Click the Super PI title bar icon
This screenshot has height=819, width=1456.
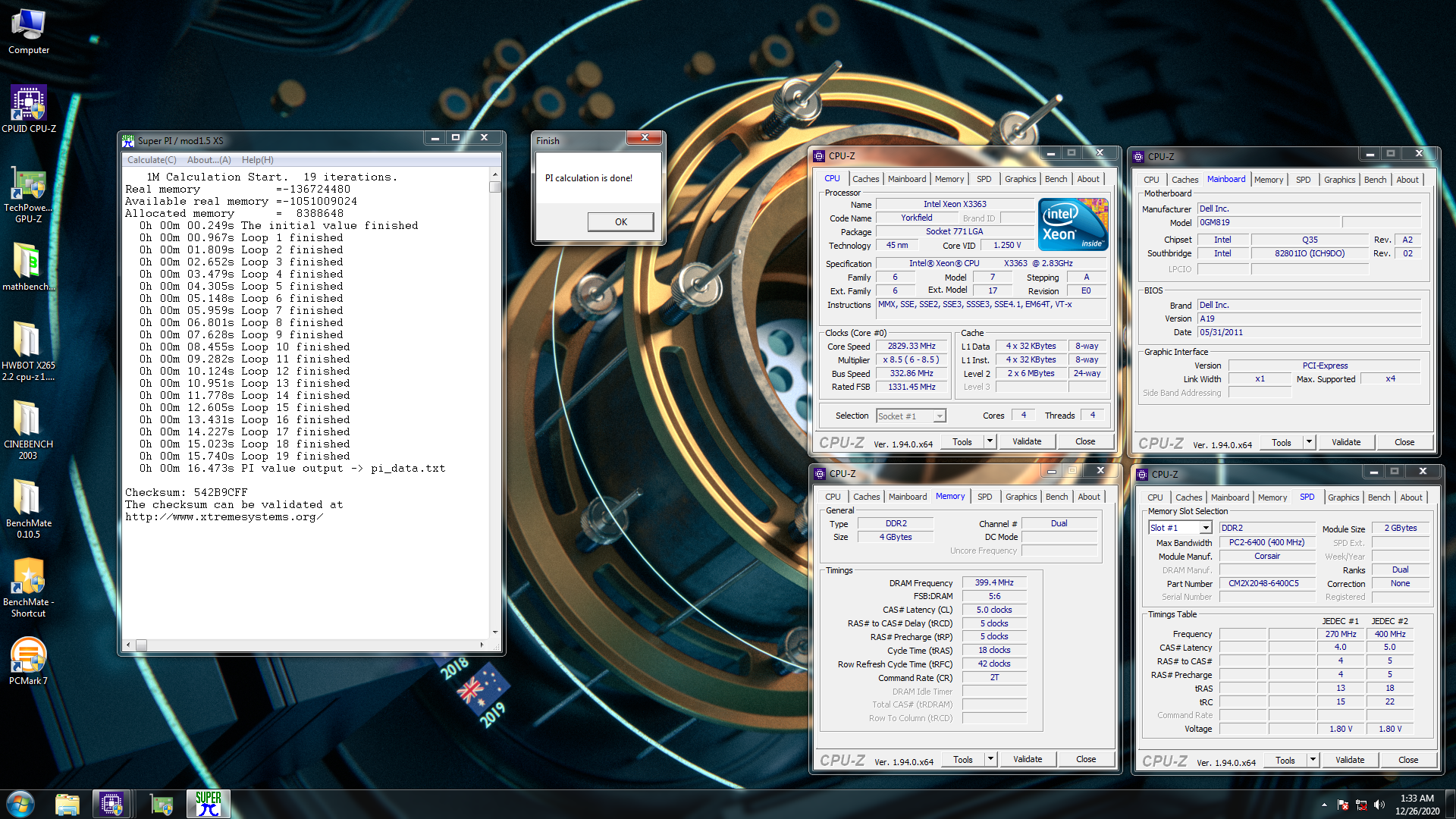[128, 140]
